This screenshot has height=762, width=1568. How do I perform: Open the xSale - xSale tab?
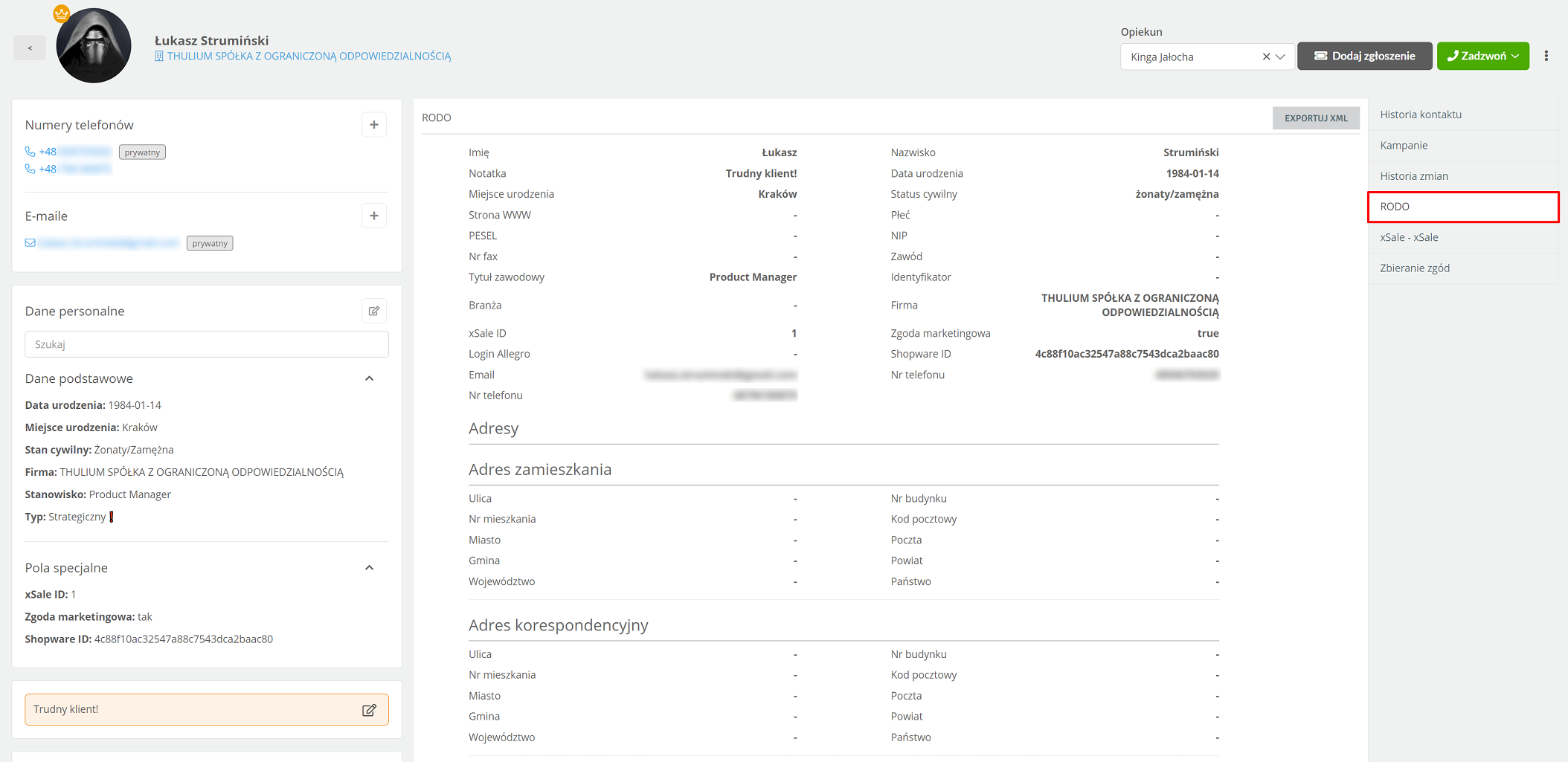1462,238
